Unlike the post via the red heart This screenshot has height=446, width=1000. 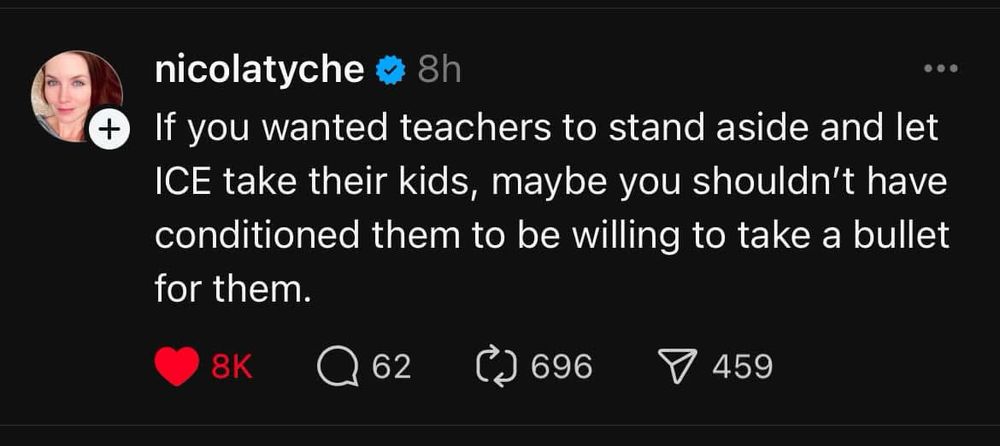coord(178,367)
